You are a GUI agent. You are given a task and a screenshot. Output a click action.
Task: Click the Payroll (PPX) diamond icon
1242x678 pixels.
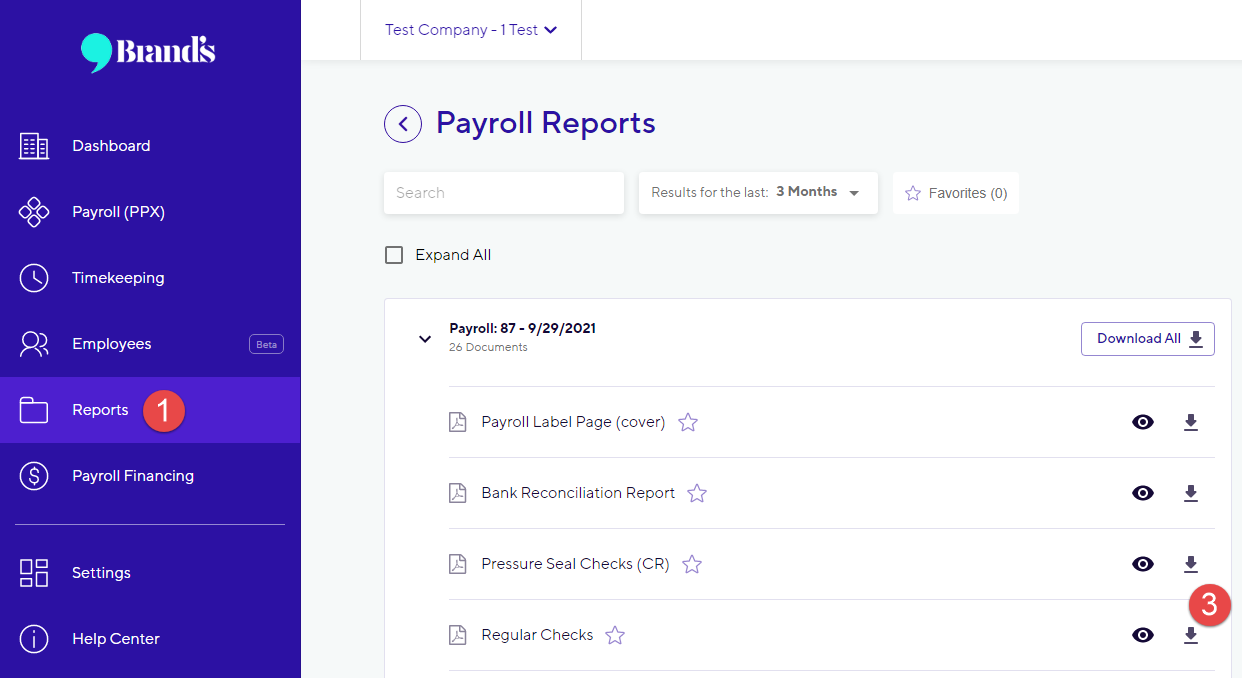pyautogui.click(x=34, y=212)
